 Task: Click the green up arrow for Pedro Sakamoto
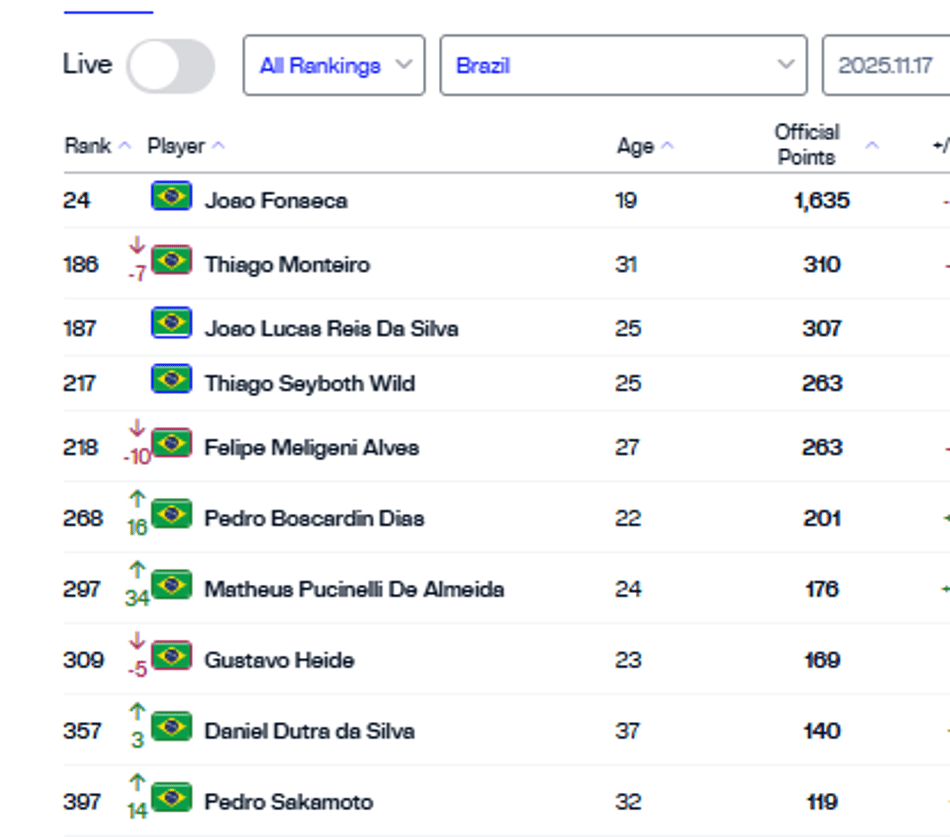[138, 782]
